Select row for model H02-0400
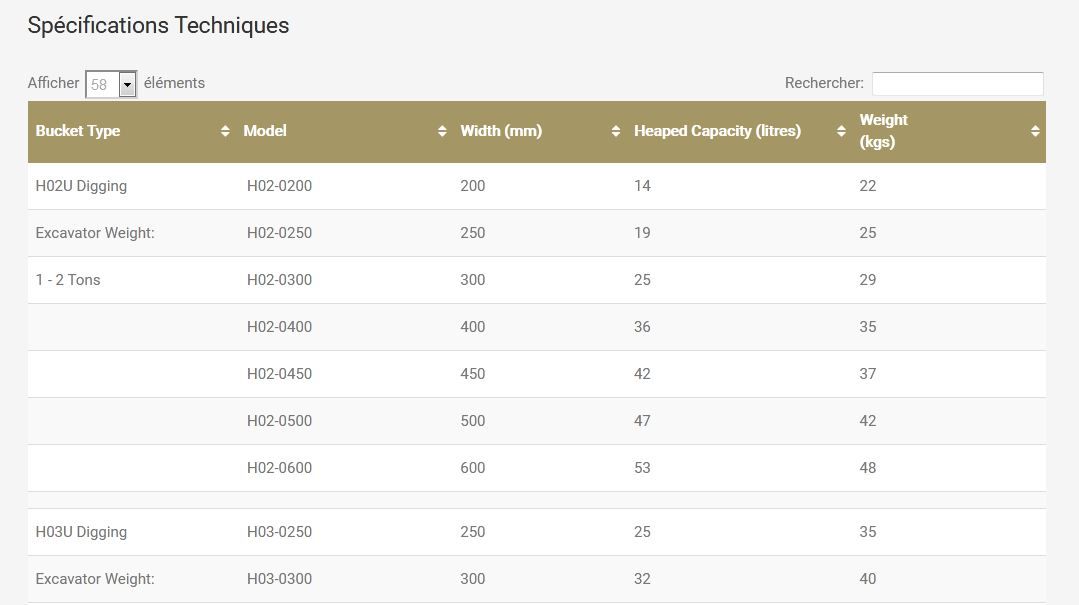The height and width of the screenshot is (605, 1079). point(279,327)
